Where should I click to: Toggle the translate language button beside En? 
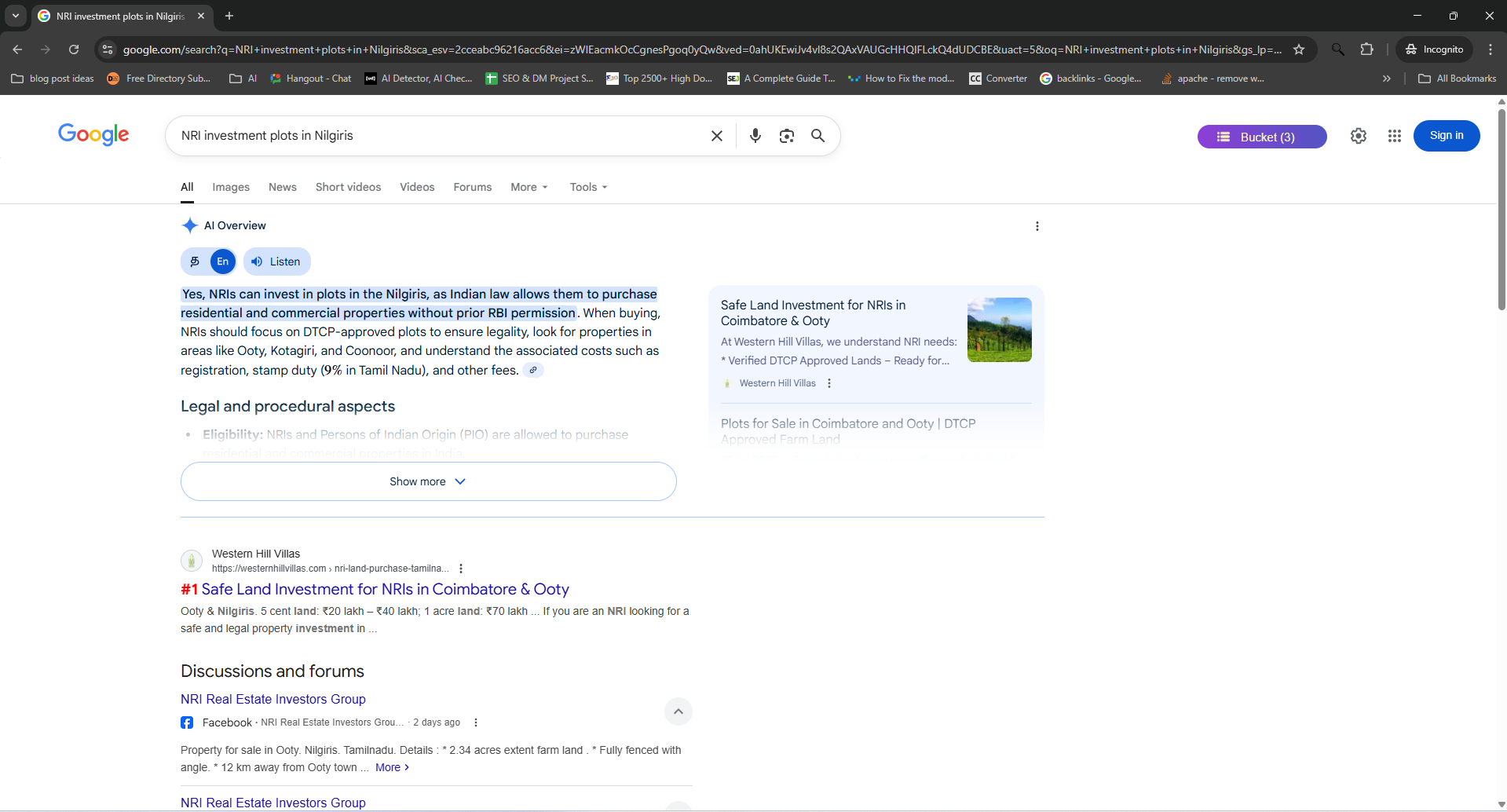(x=195, y=262)
